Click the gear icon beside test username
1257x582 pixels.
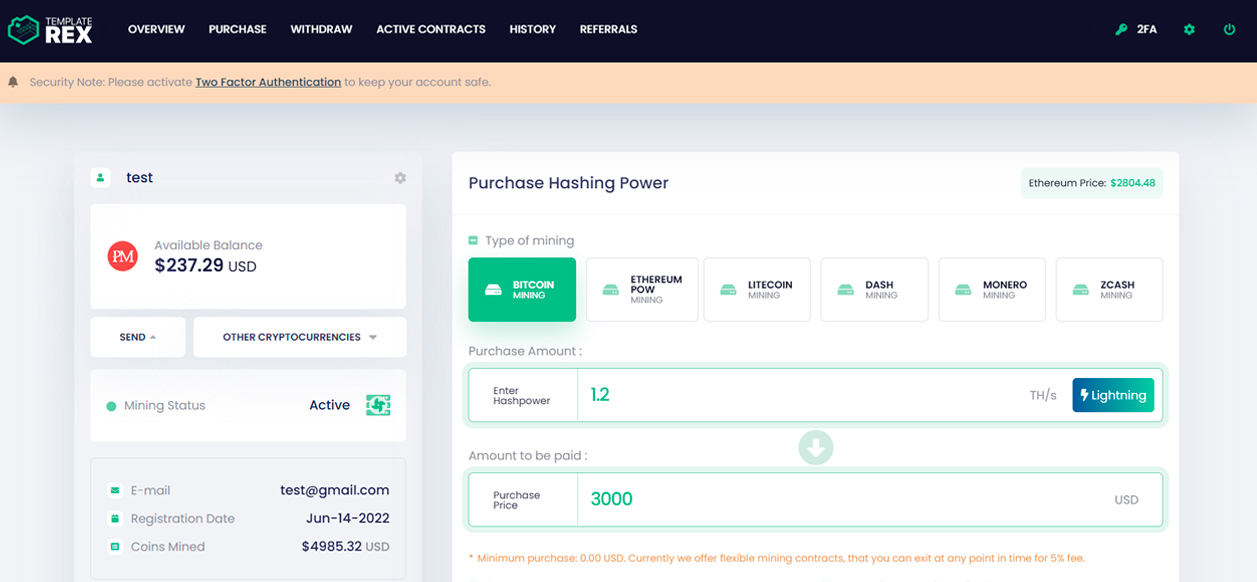tap(400, 178)
